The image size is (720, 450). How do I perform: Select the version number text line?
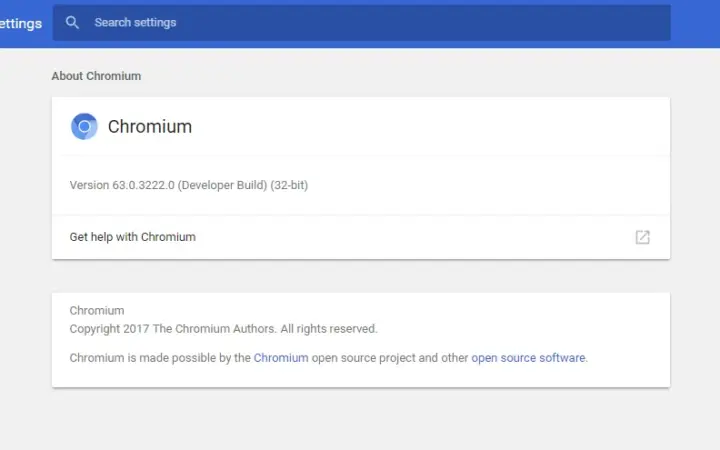point(189,185)
